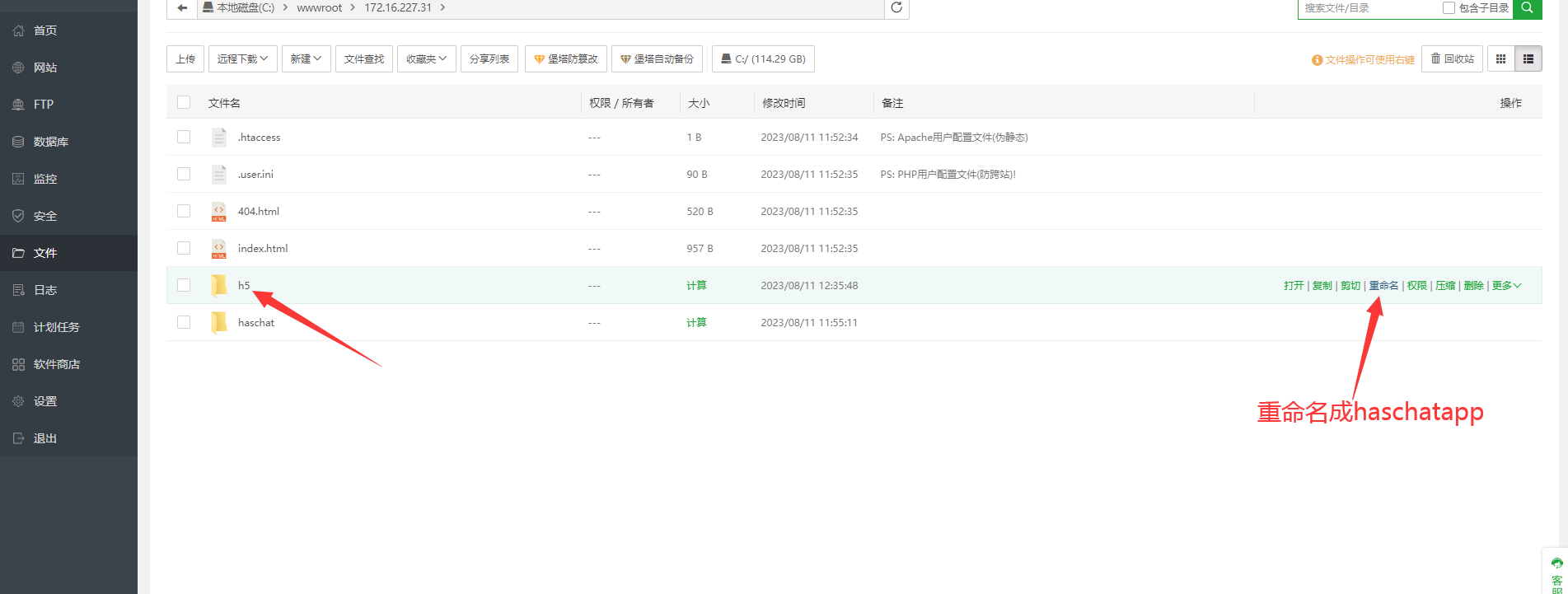The width and height of the screenshot is (1568, 594).
Task: Open the FTP sidebar item
Action: [68, 105]
